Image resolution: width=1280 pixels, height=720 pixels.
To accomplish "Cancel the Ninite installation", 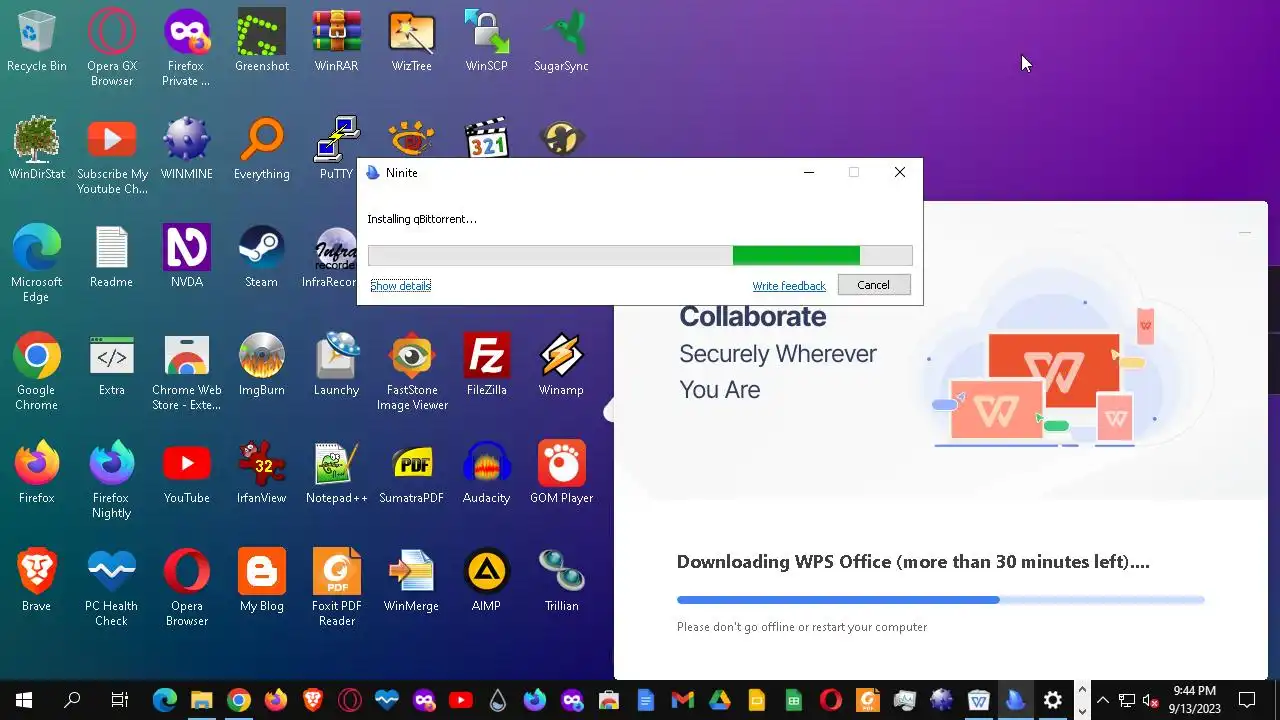I will [873, 285].
